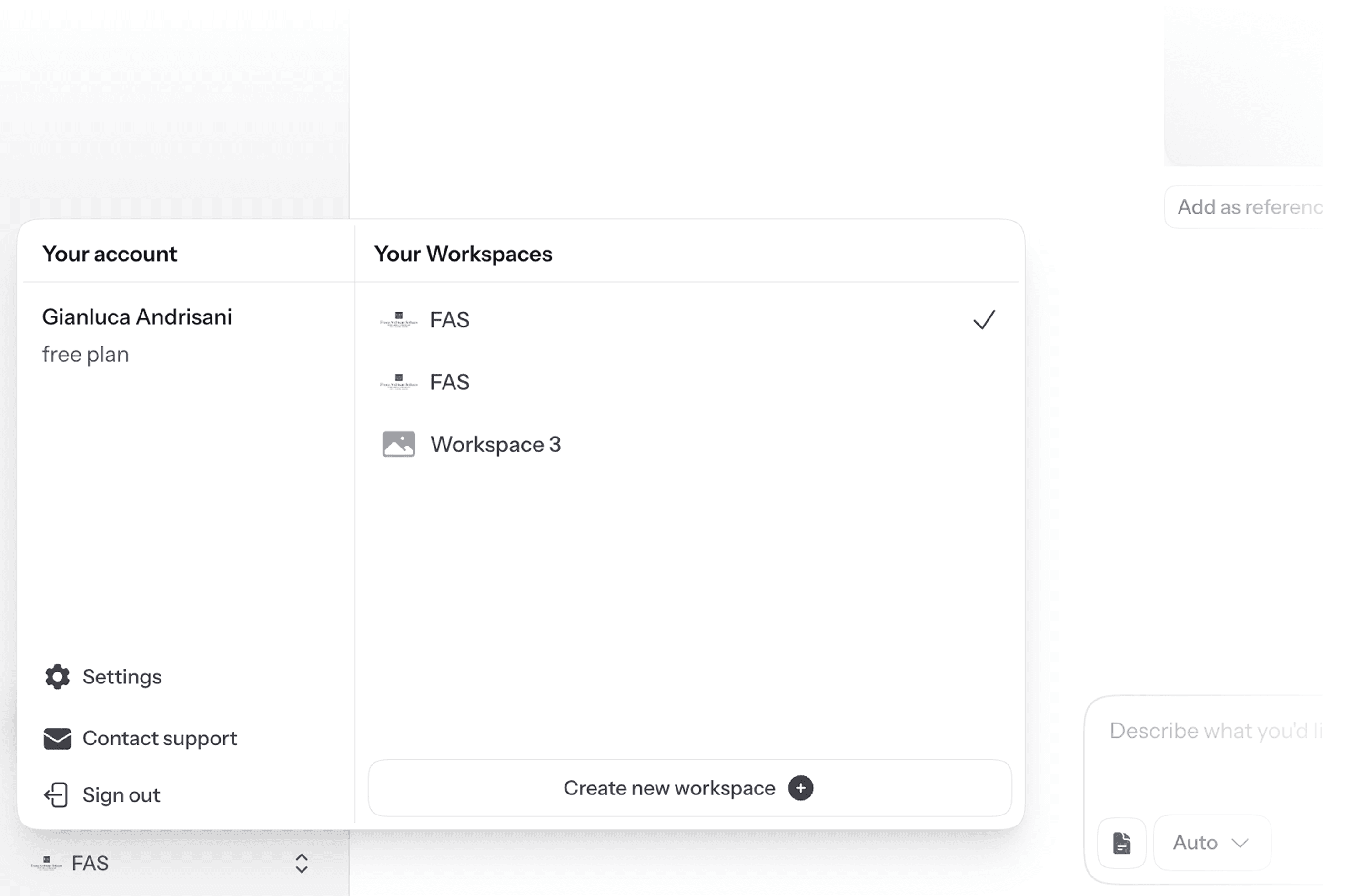Viewport: 1372px width, 896px height.
Task: Click the Settings gear icon
Action: point(57,677)
